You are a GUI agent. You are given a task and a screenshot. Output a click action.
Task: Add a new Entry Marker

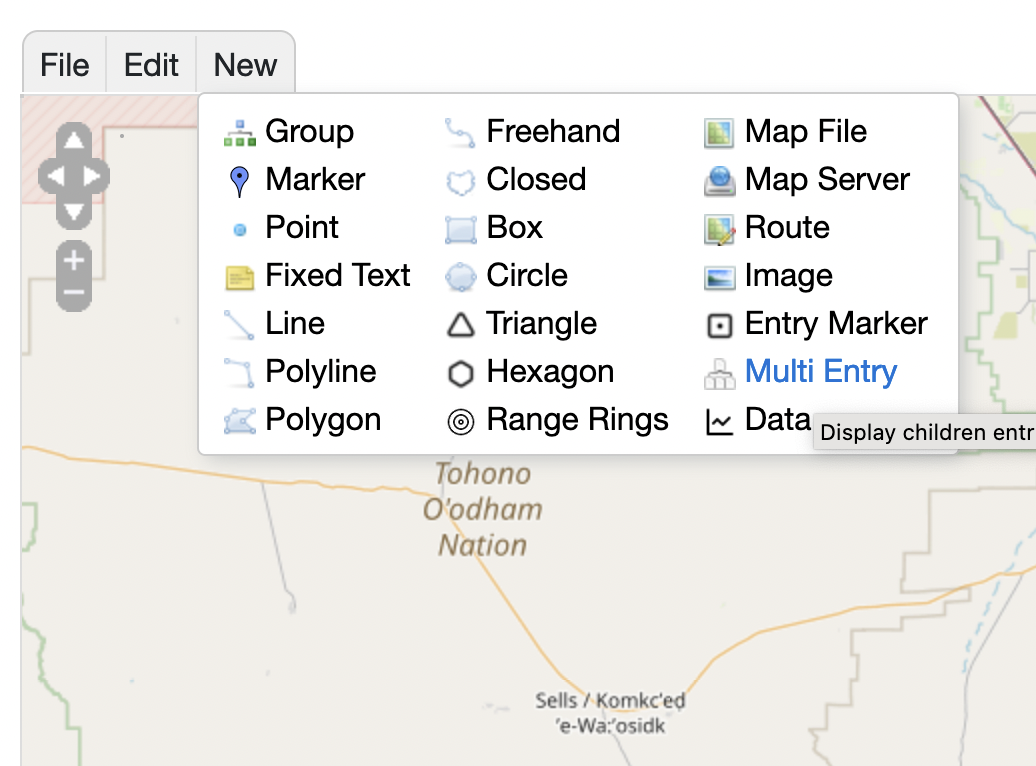click(x=835, y=324)
